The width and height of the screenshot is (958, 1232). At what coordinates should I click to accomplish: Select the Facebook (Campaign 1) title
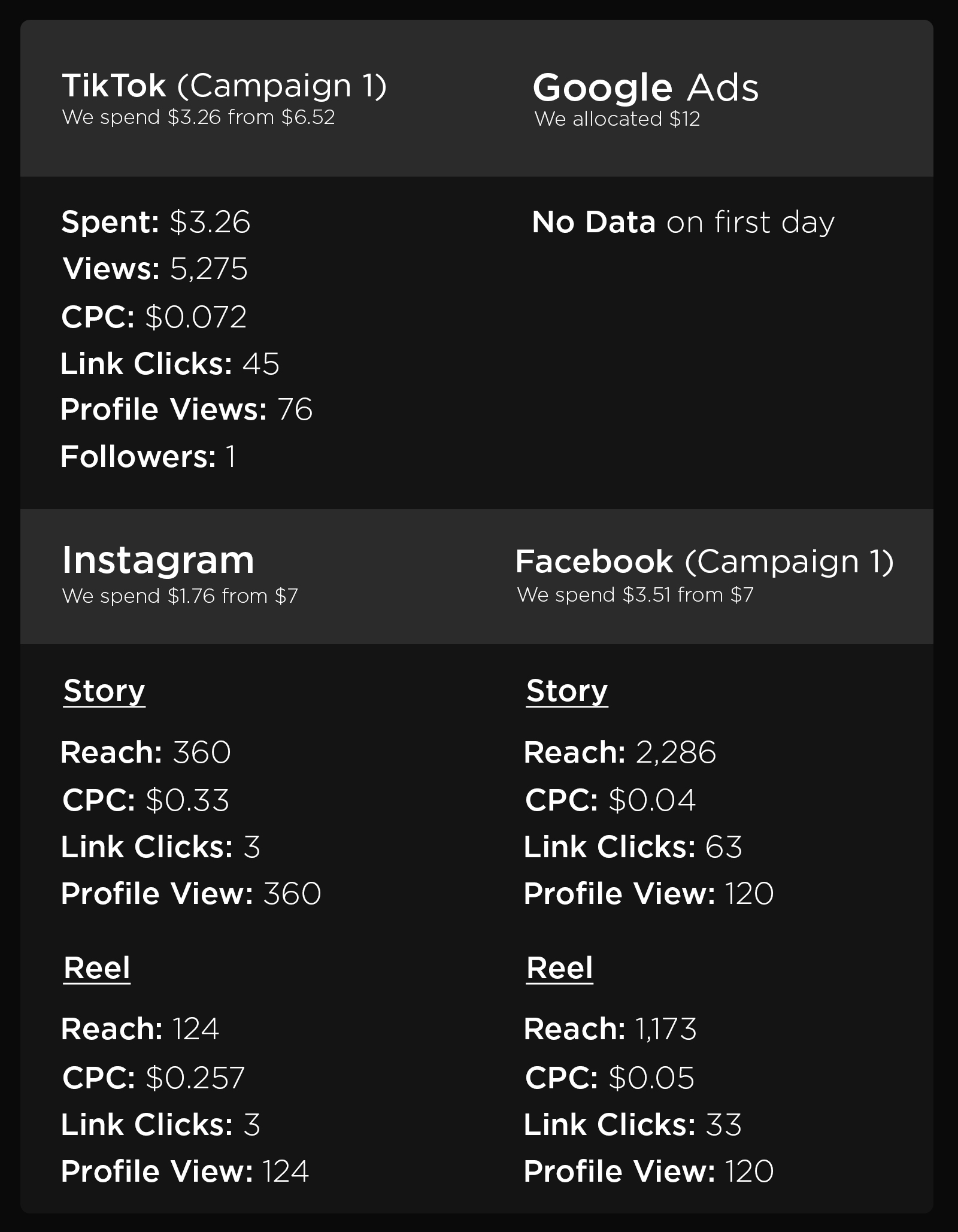[x=704, y=562]
